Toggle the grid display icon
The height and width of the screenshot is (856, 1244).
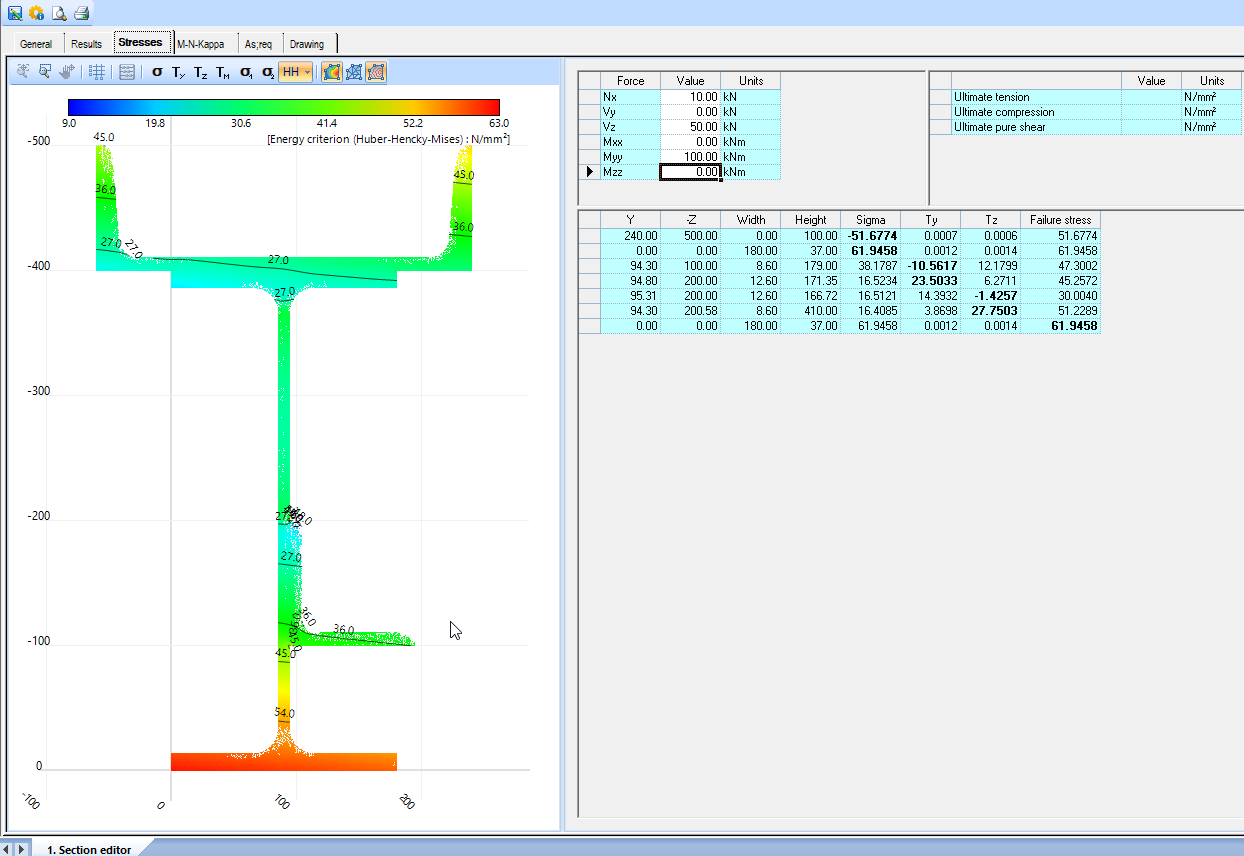(x=97, y=72)
